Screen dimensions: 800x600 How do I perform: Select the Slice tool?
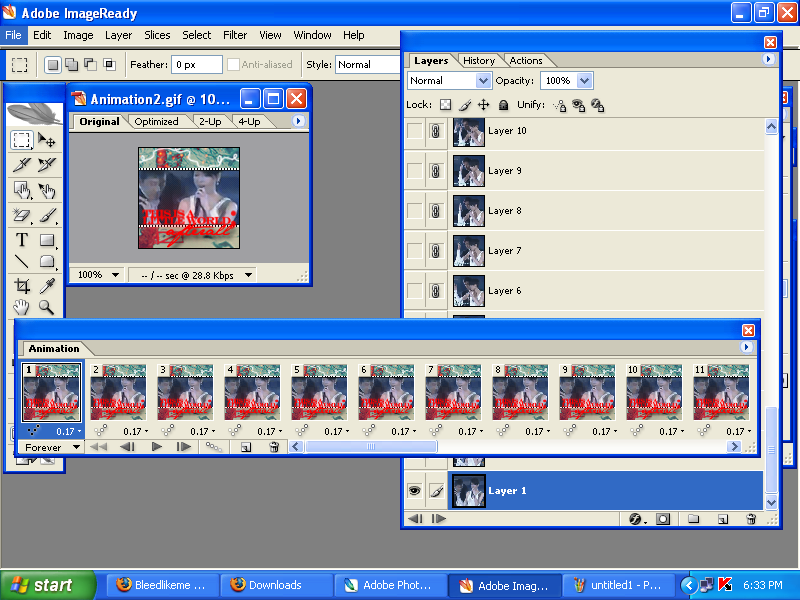pyautogui.click(x=21, y=165)
